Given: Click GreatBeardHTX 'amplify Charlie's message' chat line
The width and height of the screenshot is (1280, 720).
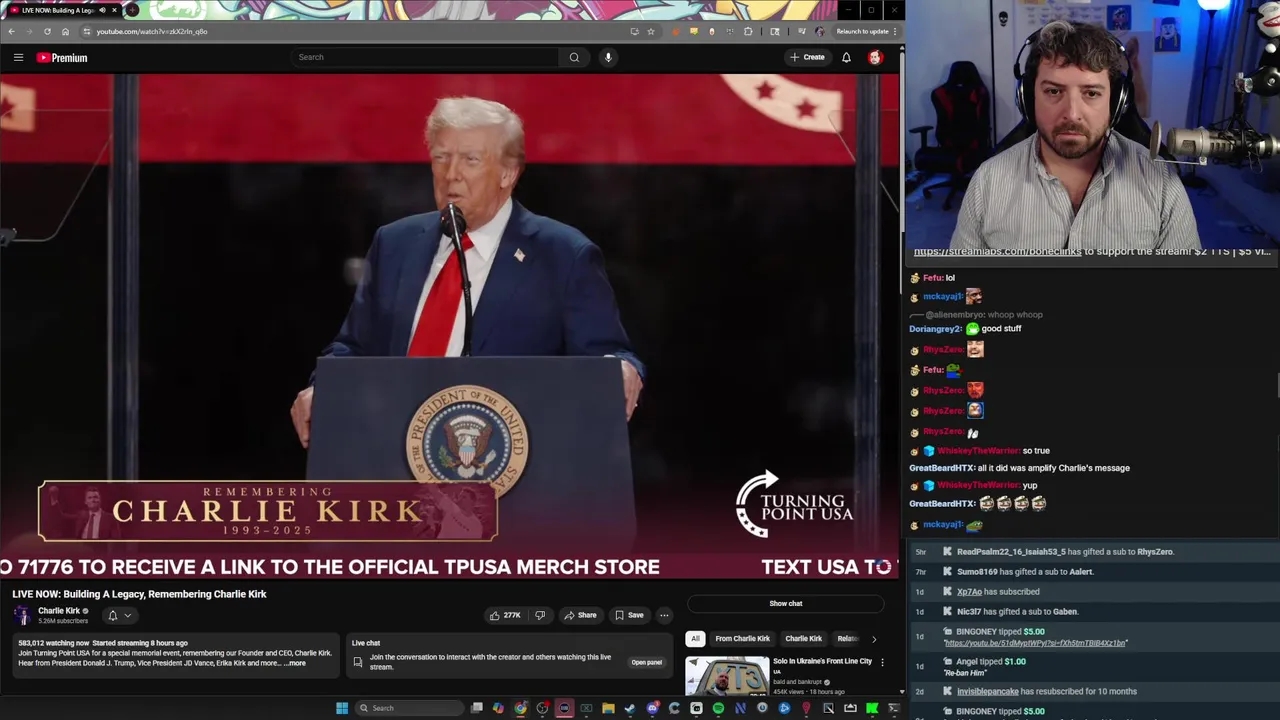Looking at the screenshot, I should 1019,468.
